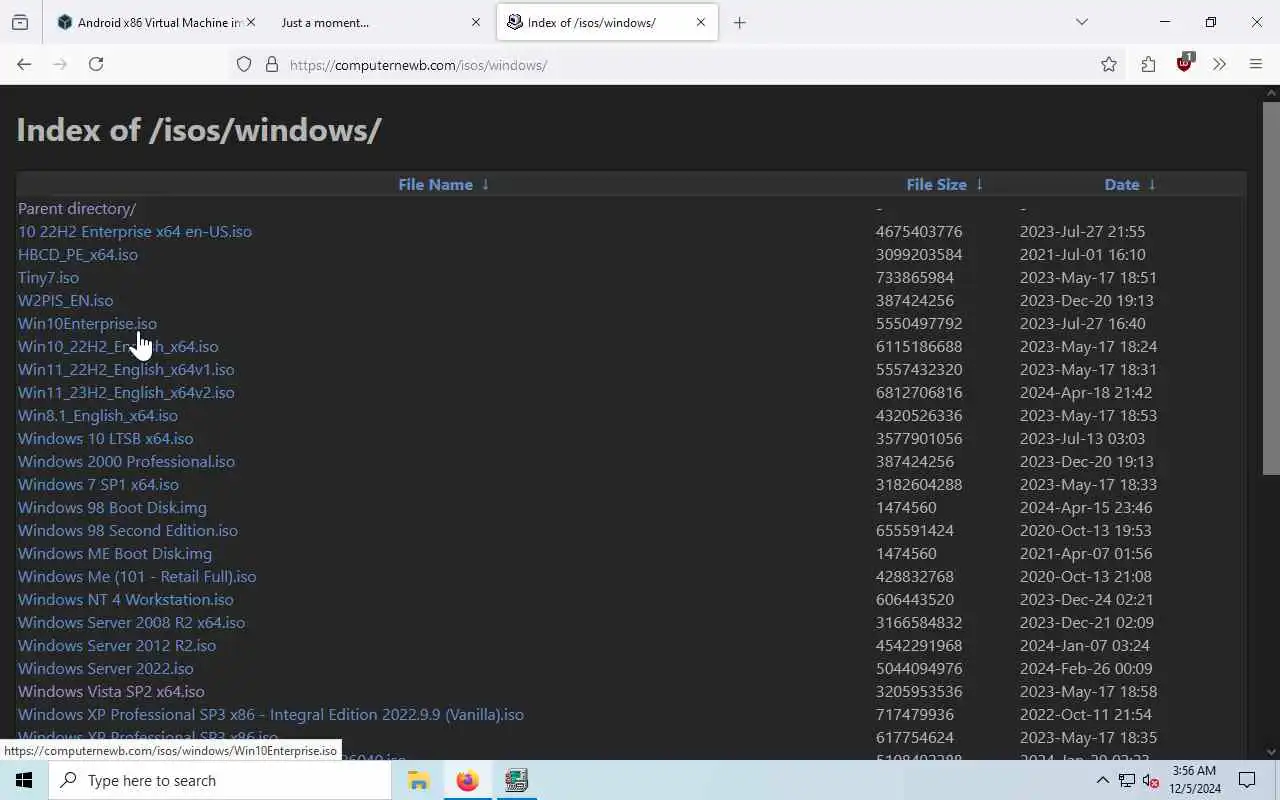1280x800 pixels.
Task: Reload the current page
Action: (96, 64)
